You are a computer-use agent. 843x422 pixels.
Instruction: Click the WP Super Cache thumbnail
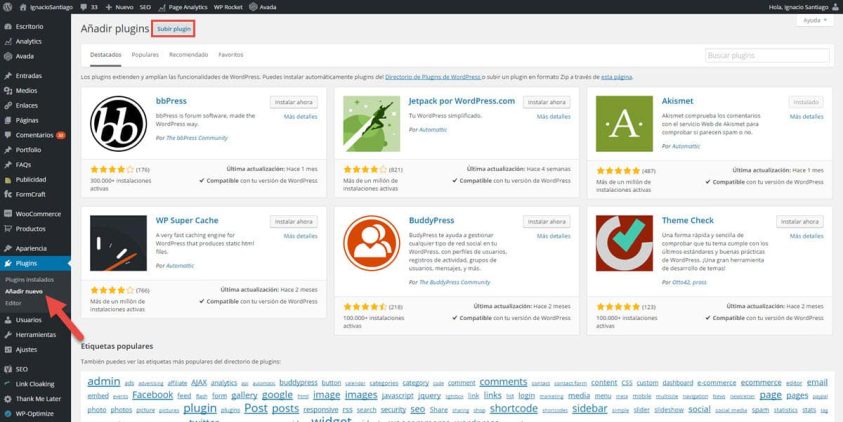[118, 243]
